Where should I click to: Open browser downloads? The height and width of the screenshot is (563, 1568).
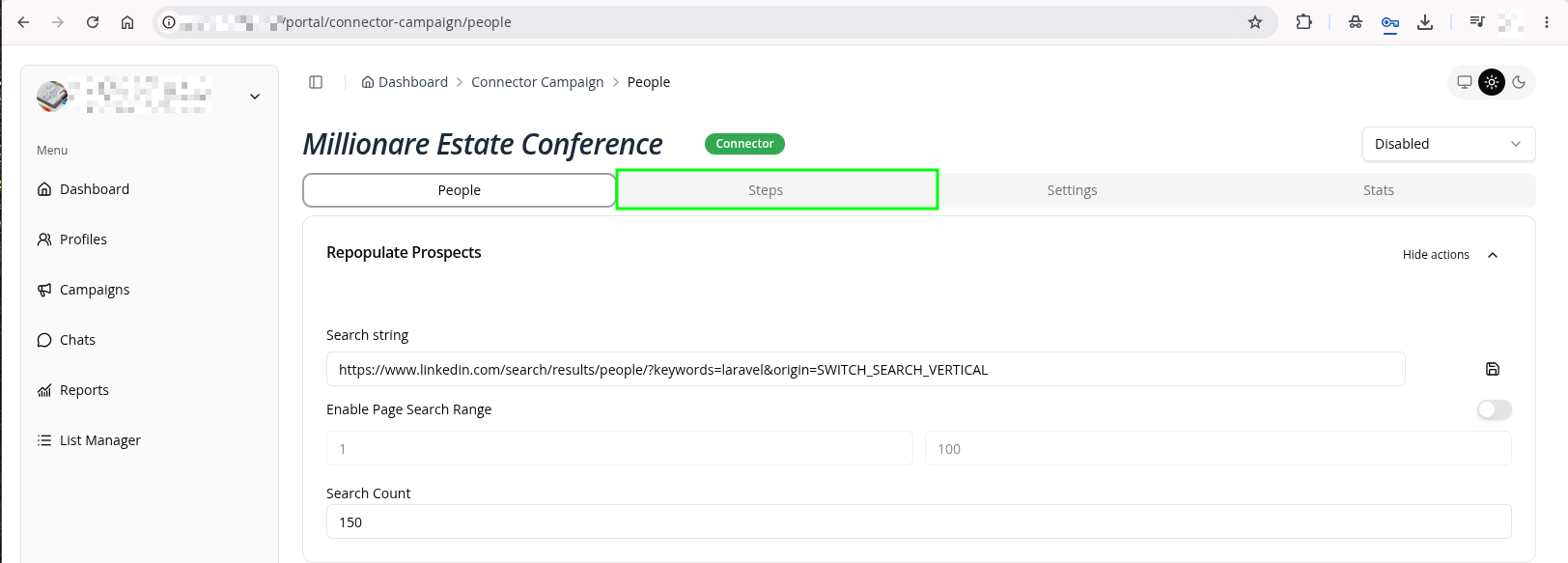1425,22
